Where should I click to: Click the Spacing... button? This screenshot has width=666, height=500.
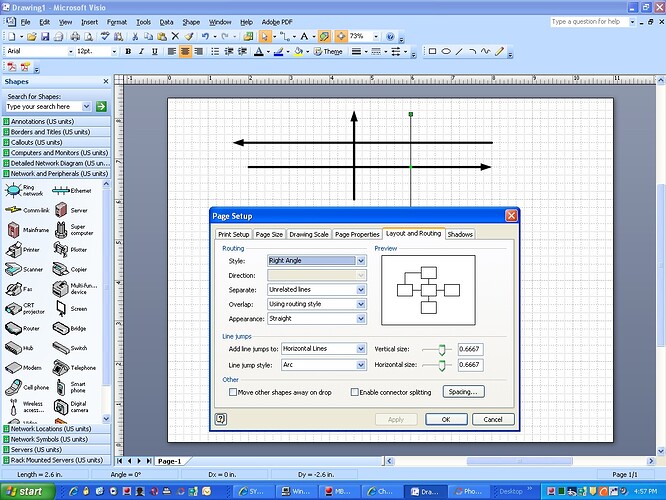point(463,392)
